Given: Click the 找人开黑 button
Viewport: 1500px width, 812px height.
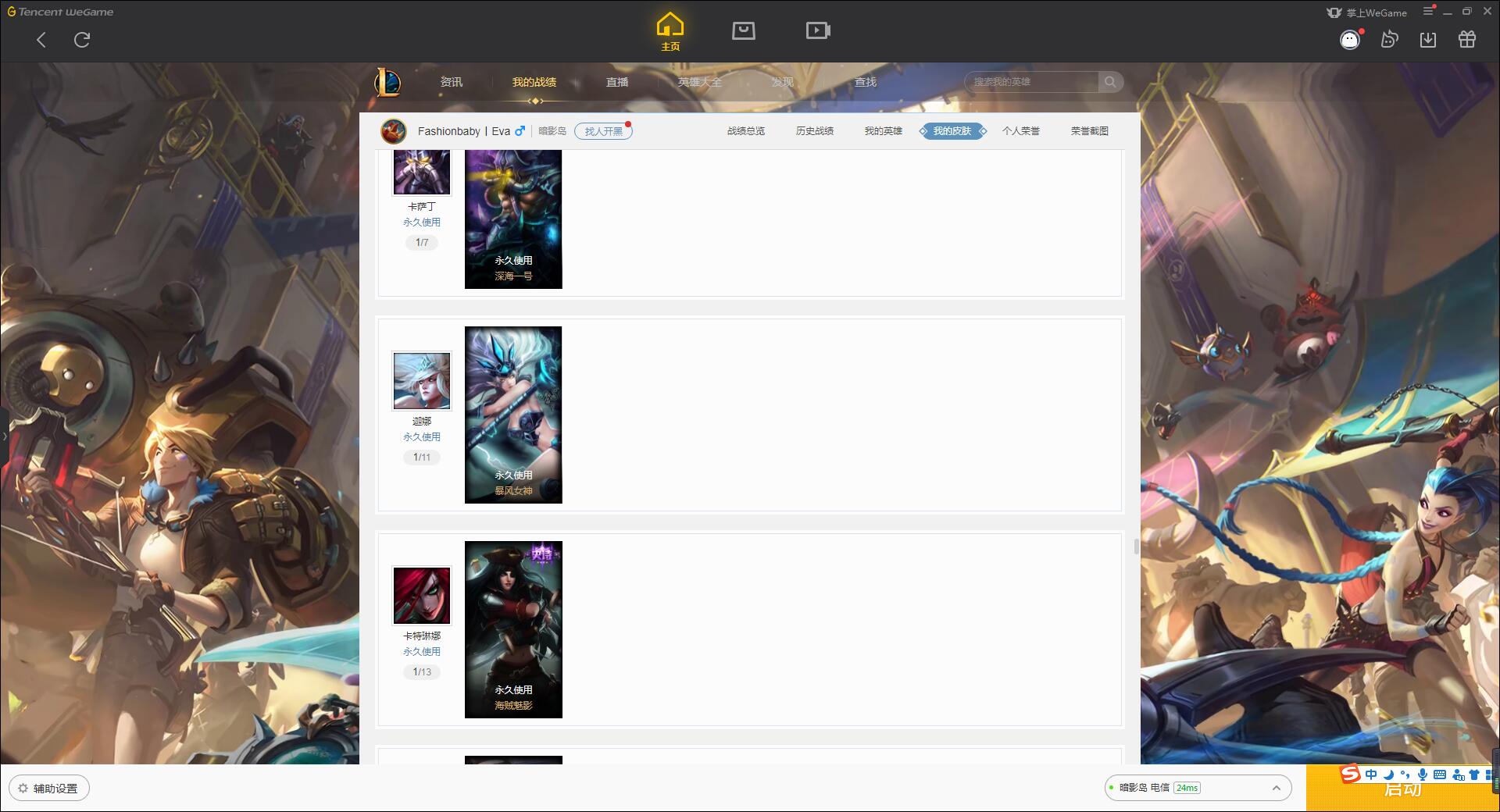Looking at the screenshot, I should click(x=603, y=131).
